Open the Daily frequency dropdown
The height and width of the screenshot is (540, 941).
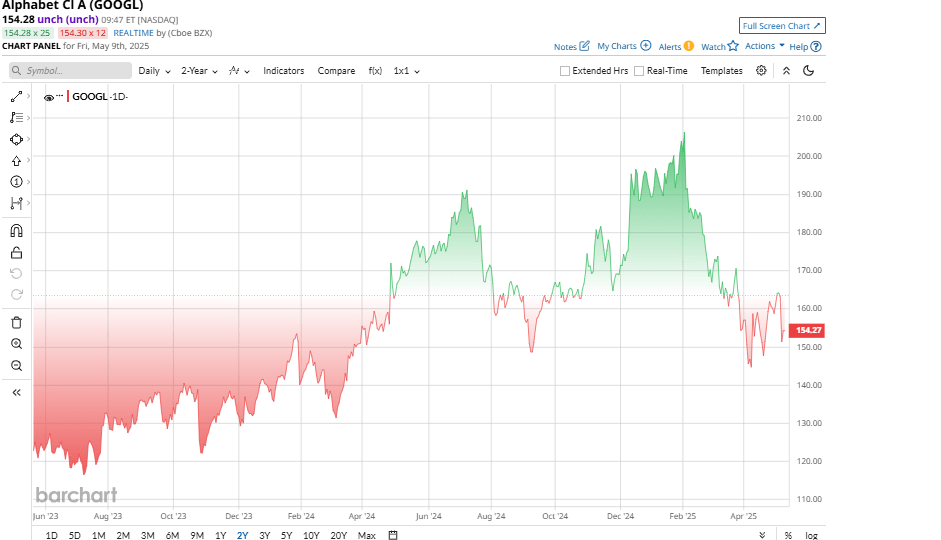tap(154, 71)
